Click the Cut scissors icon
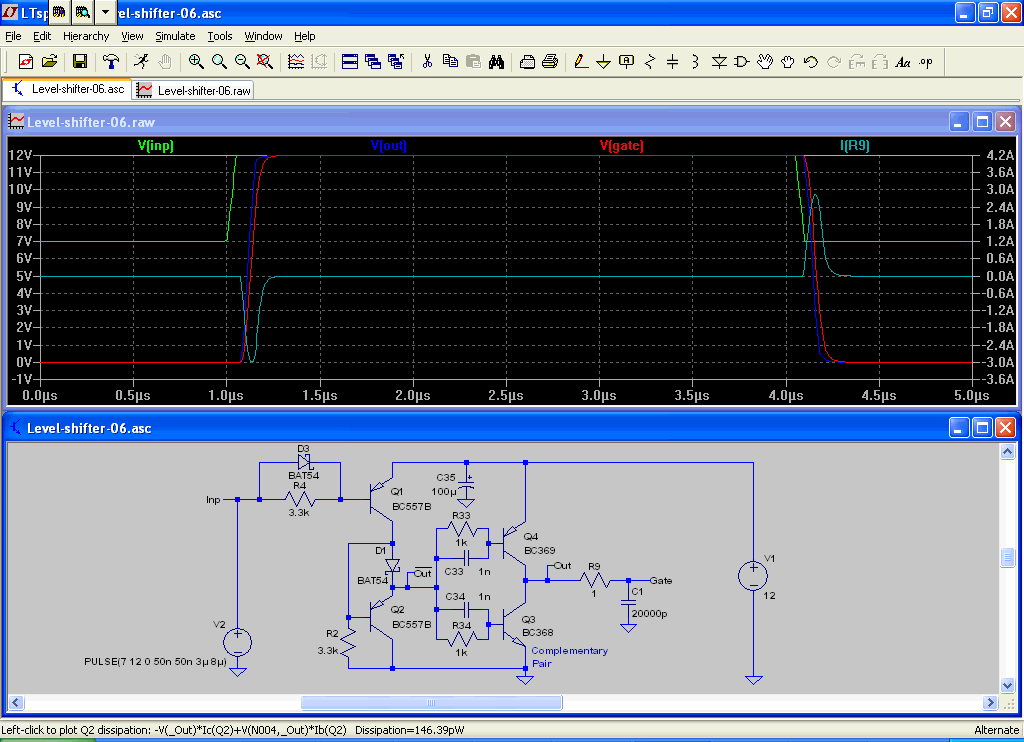 (426, 62)
